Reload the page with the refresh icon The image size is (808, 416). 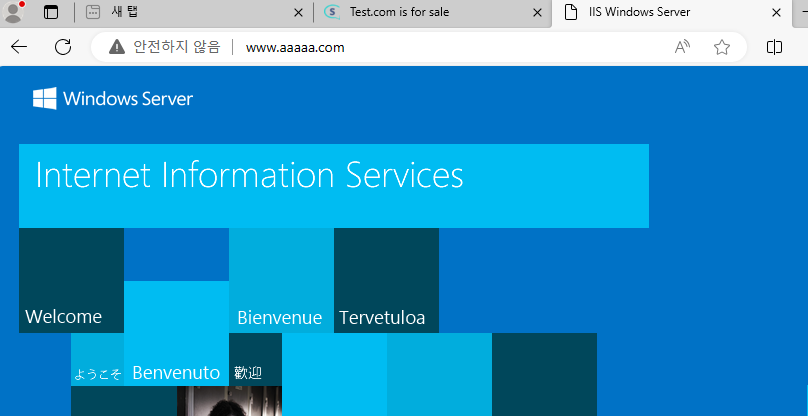63,47
